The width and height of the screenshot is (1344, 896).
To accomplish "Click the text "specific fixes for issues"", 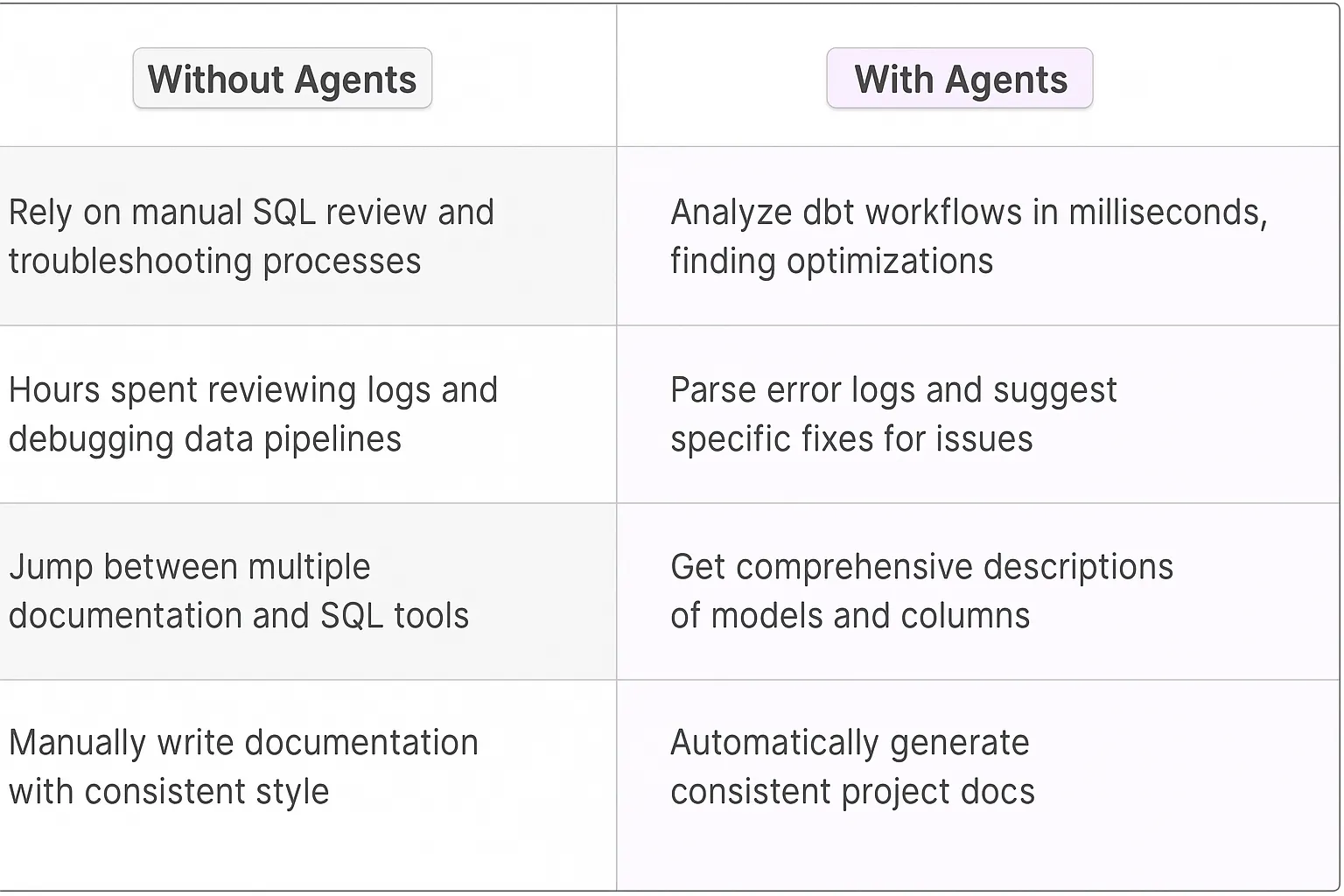I will (x=851, y=439).
